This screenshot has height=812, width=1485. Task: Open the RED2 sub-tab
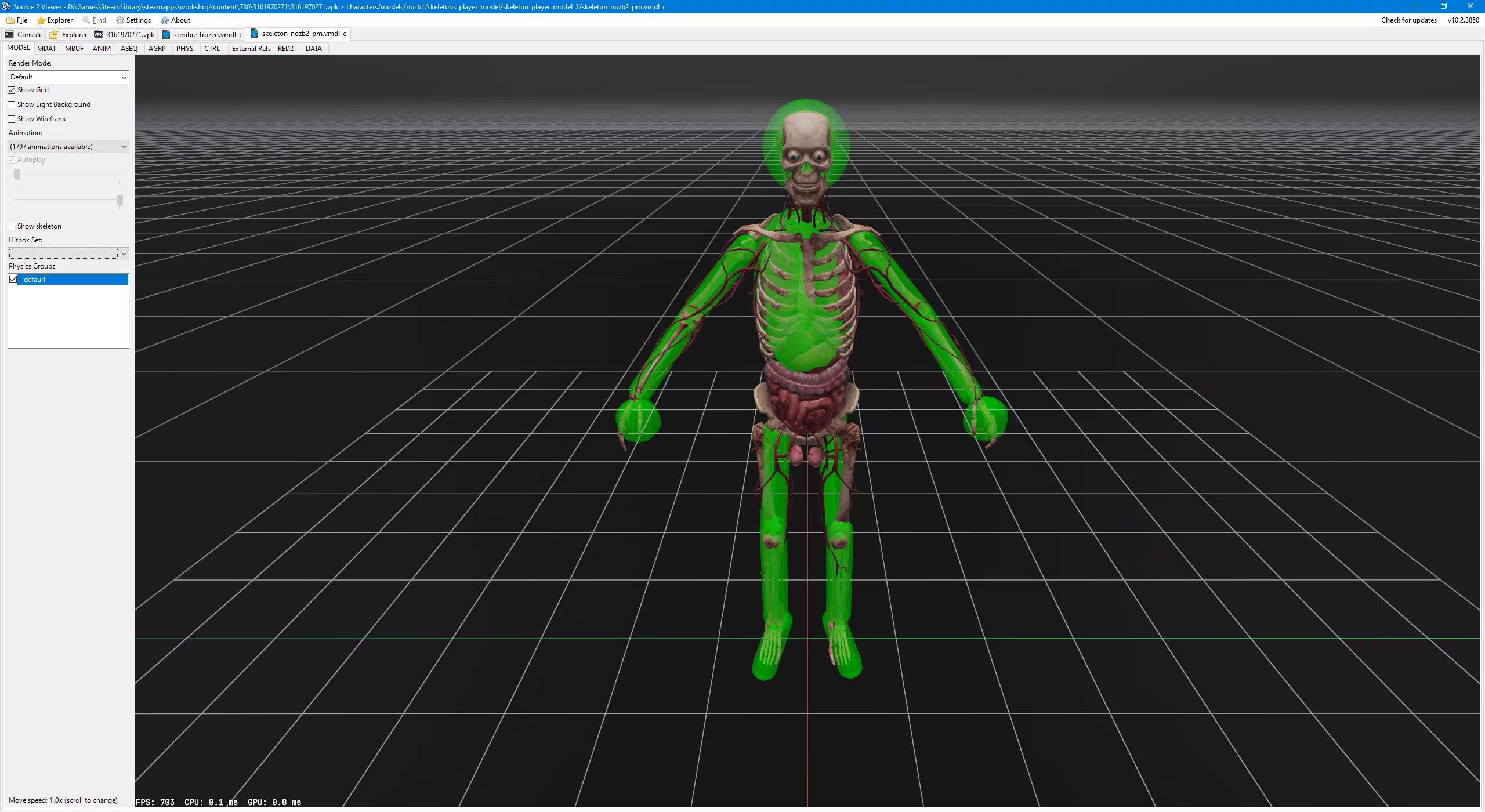point(286,49)
